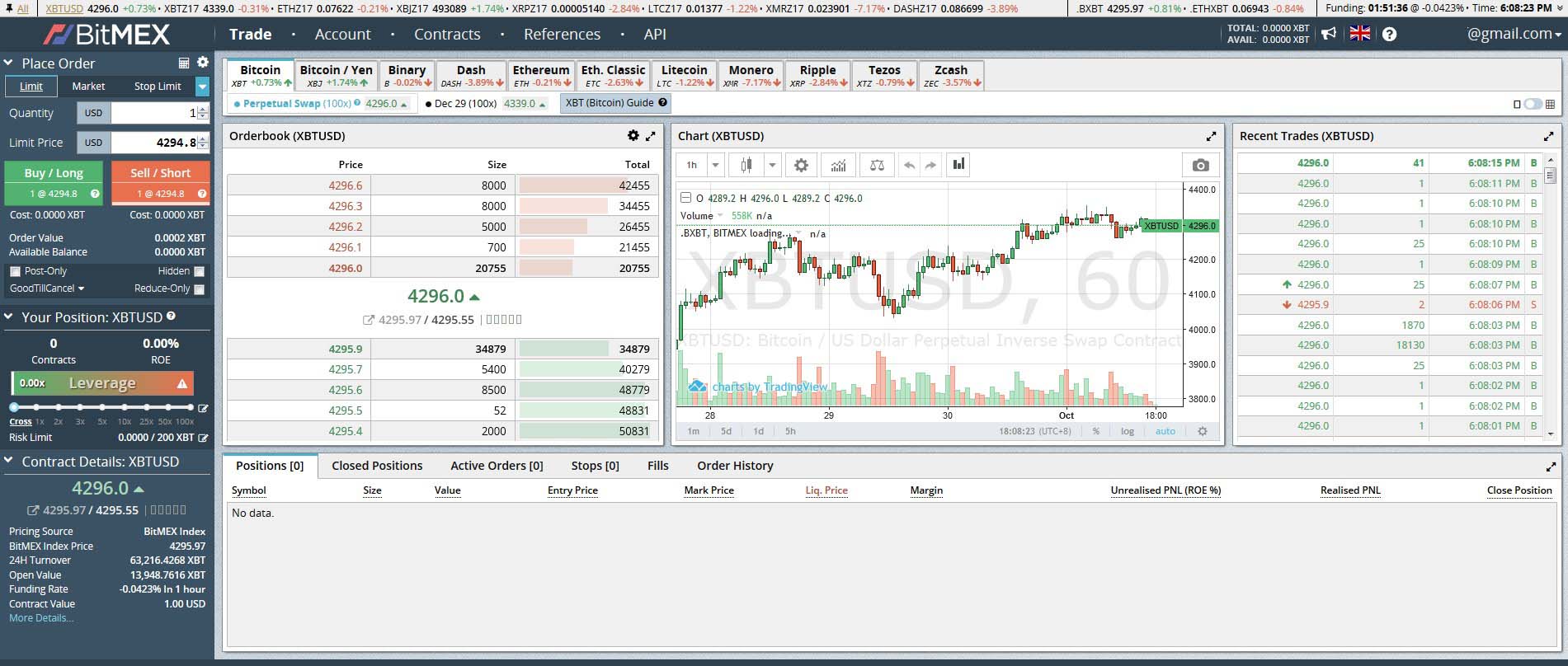Open the gmail.com account dropdown
Viewport: 1568px width, 666px height.
point(1514,34)
